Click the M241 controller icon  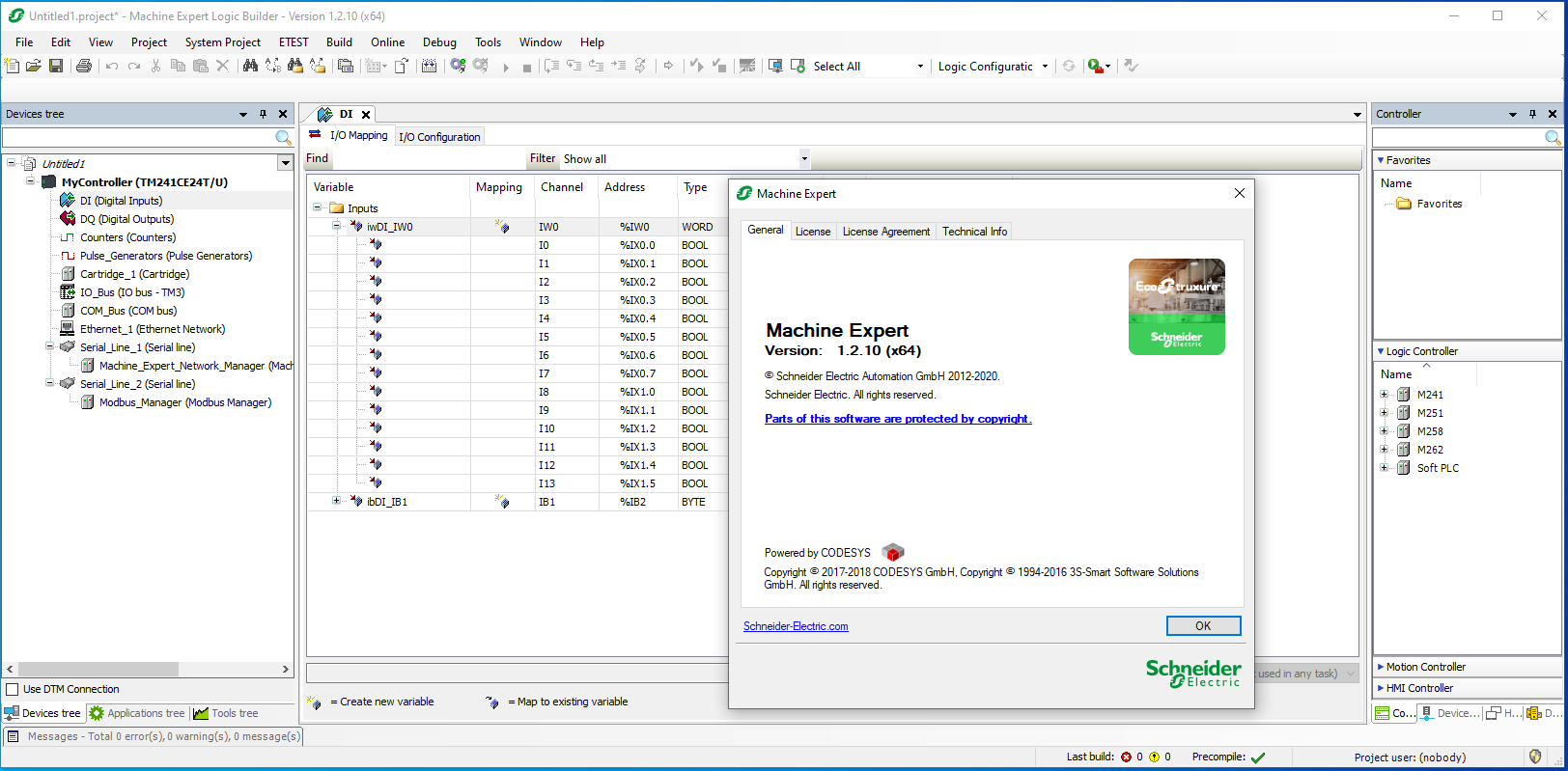pos(1404,395)
